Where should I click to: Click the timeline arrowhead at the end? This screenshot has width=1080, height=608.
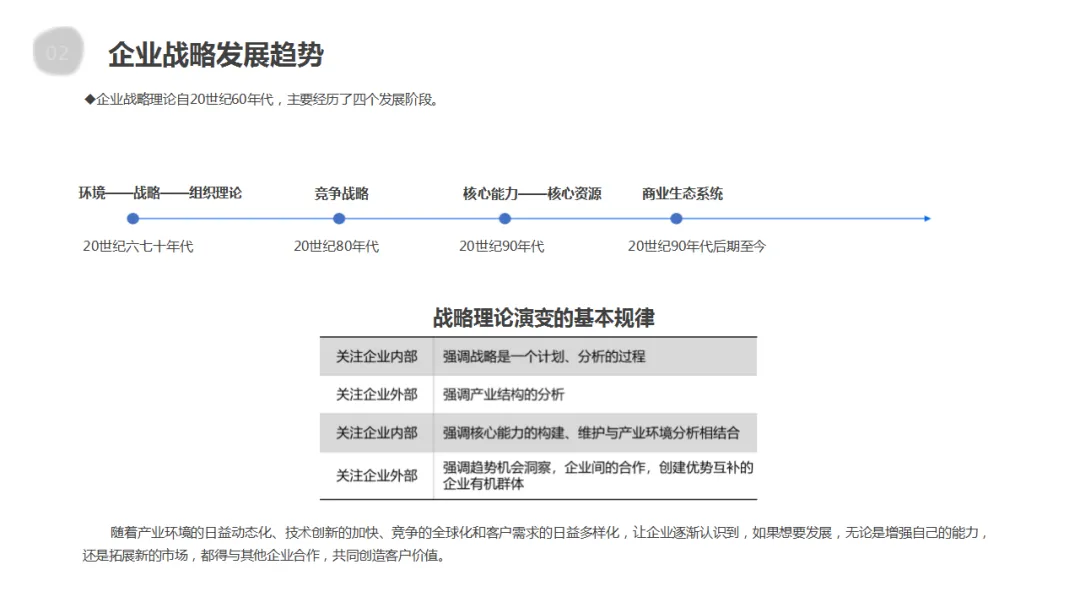(927, 219)
